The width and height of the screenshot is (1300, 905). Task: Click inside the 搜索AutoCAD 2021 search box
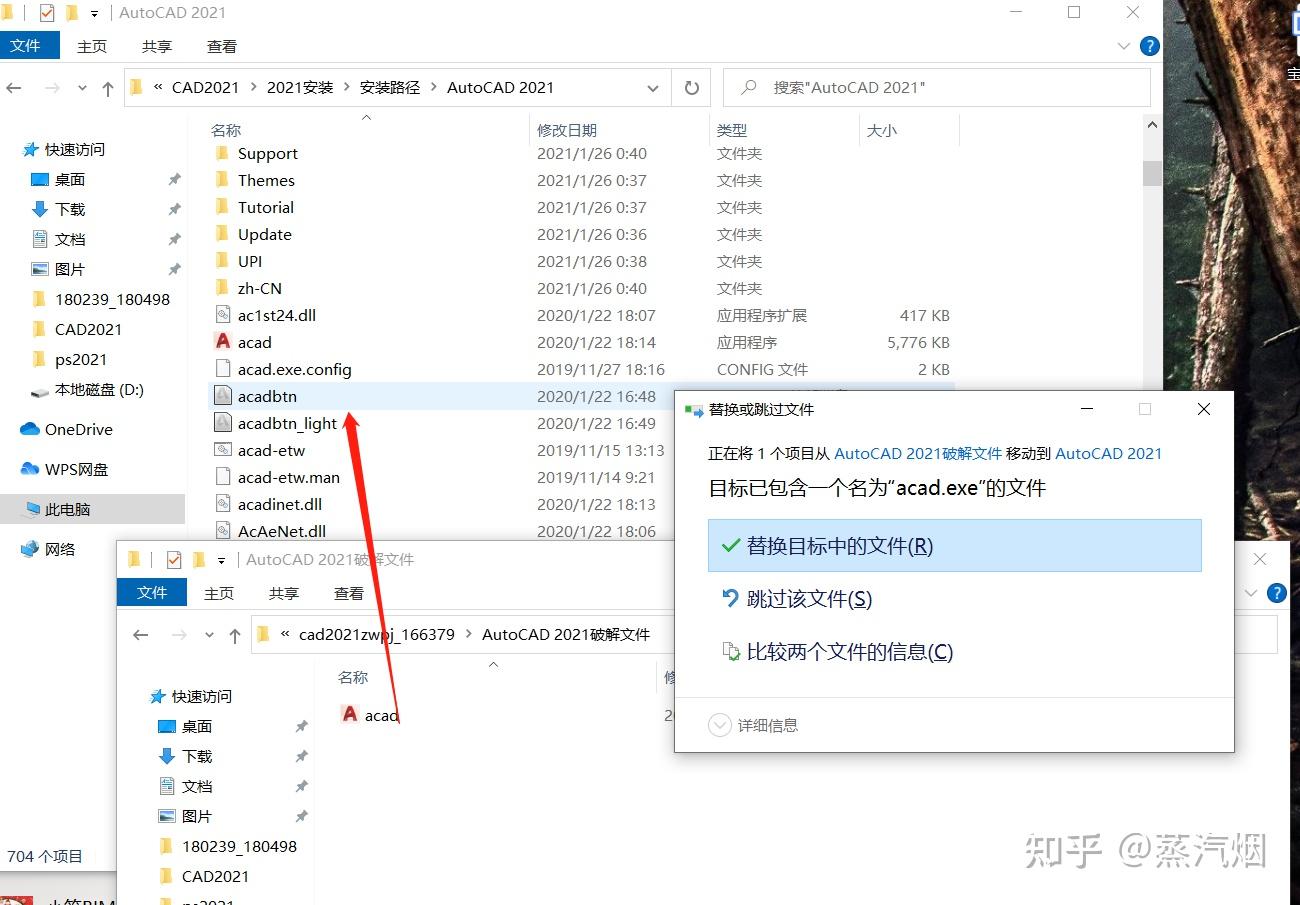pyautogui.click(x=937, y=87)
